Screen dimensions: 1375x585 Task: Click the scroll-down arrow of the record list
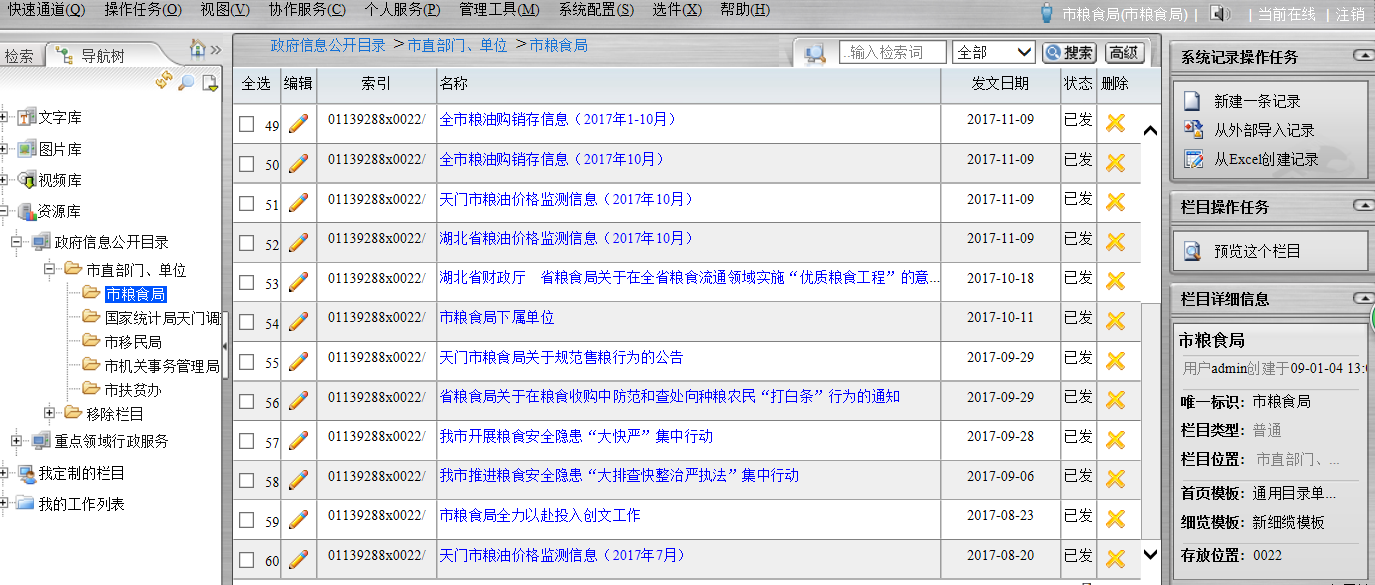point(1150,554)
